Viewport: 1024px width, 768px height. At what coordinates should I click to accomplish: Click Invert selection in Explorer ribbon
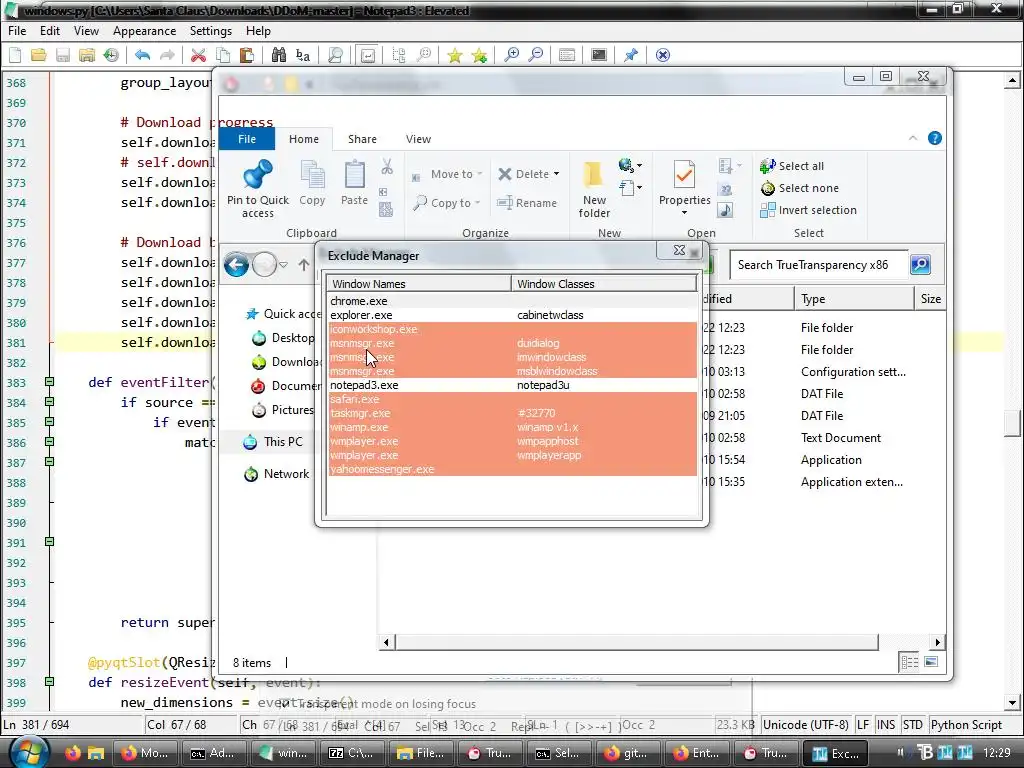click(808, 210)
